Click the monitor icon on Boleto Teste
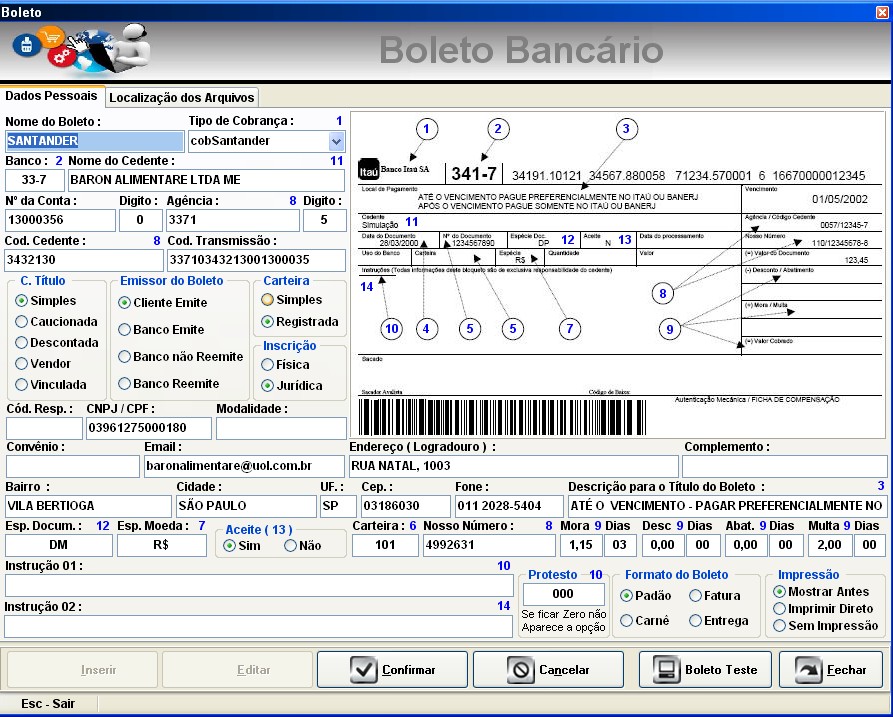The width and height of the screenshot is (893, 717). (x=665, y=670)
